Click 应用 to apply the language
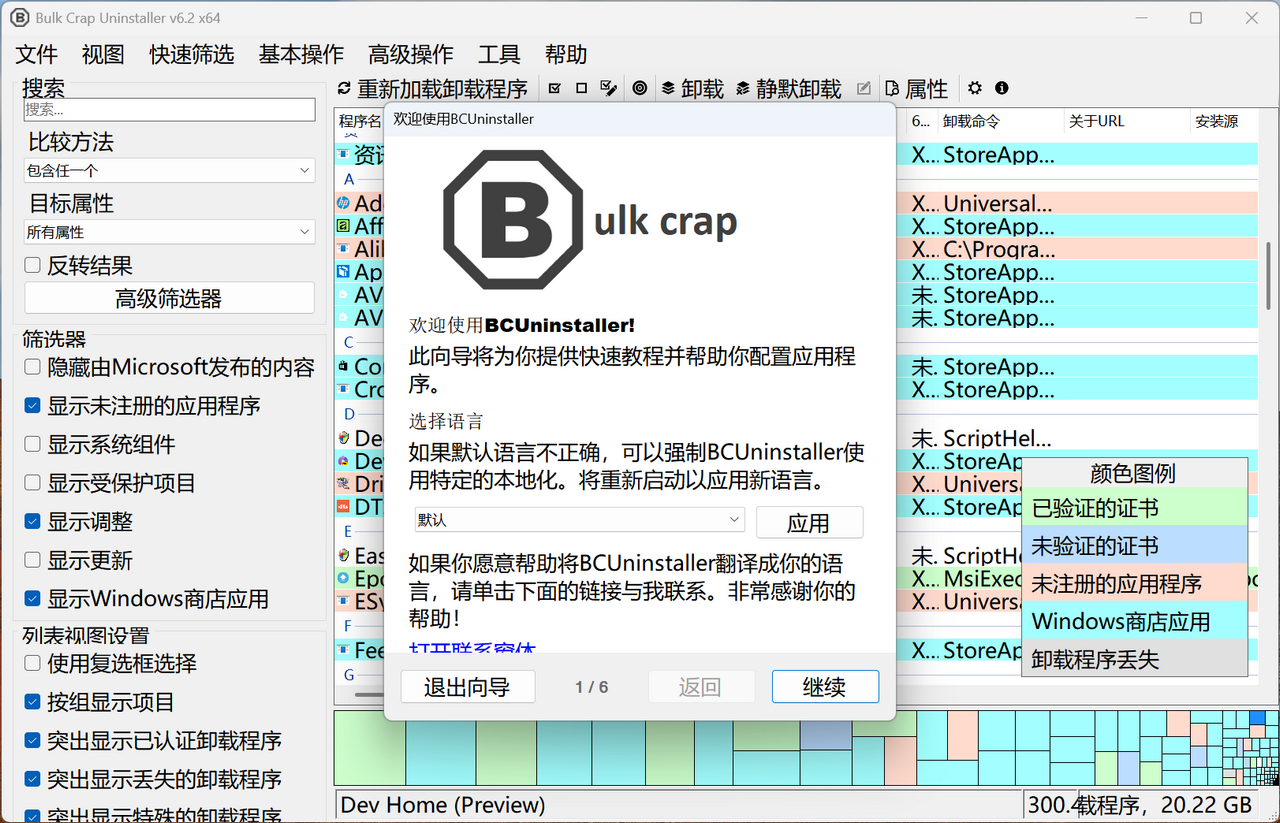This screenshot has height=823, width=1280. 809,523
